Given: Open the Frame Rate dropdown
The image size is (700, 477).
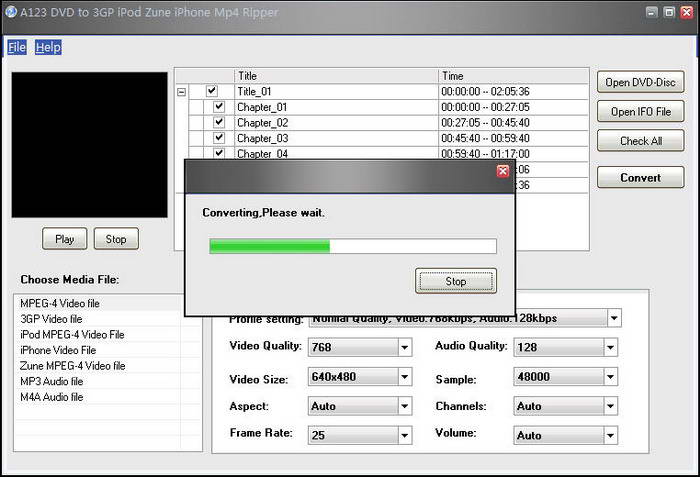Looking at the screenshot, I should 404,435.
